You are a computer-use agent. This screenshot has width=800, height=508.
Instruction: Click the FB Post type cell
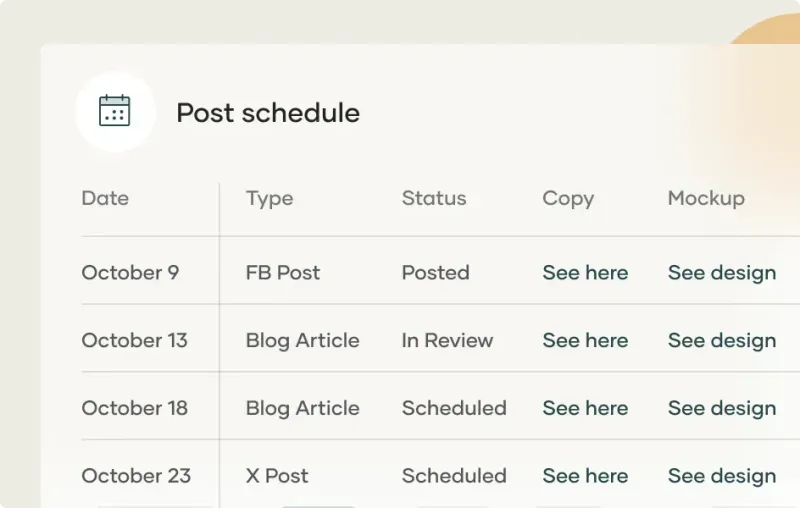tap(283, 273)
